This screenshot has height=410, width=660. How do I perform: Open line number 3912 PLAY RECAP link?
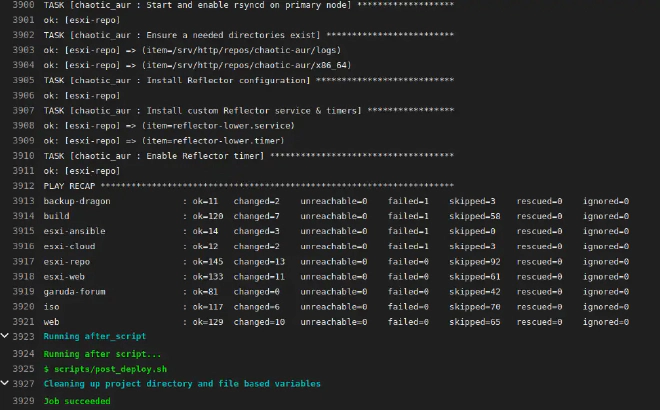point(20,186)
